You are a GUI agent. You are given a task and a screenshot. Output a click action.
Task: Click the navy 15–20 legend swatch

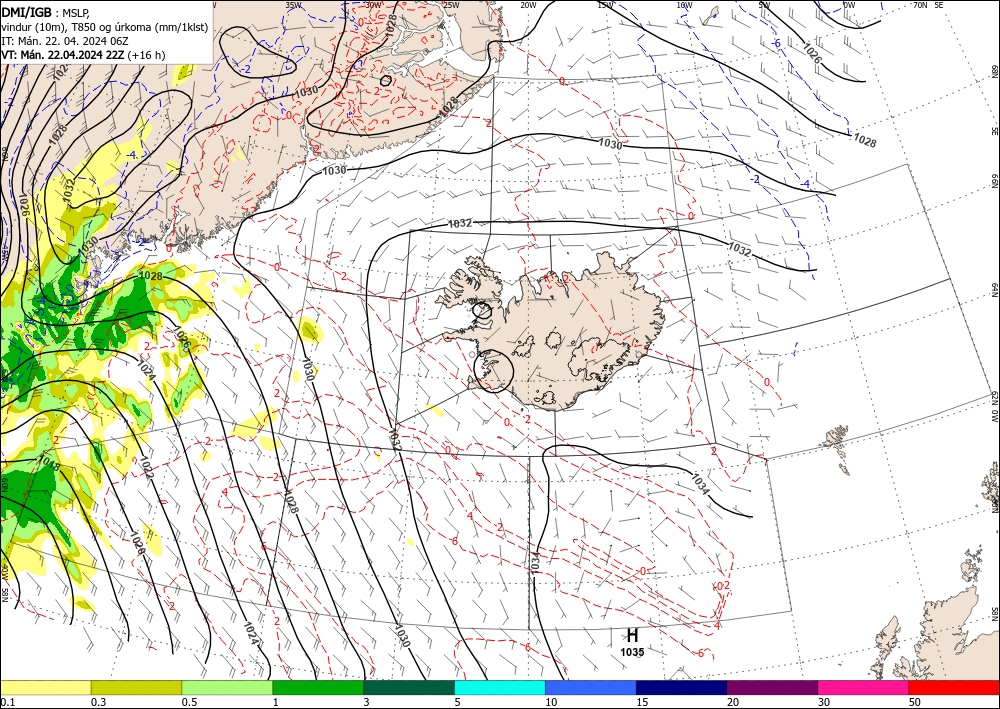coord(682,687)
